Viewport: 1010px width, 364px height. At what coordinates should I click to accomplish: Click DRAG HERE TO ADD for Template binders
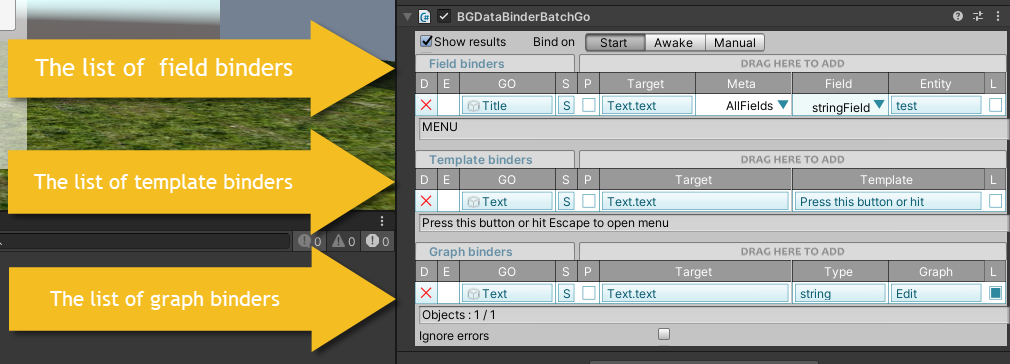792,159
